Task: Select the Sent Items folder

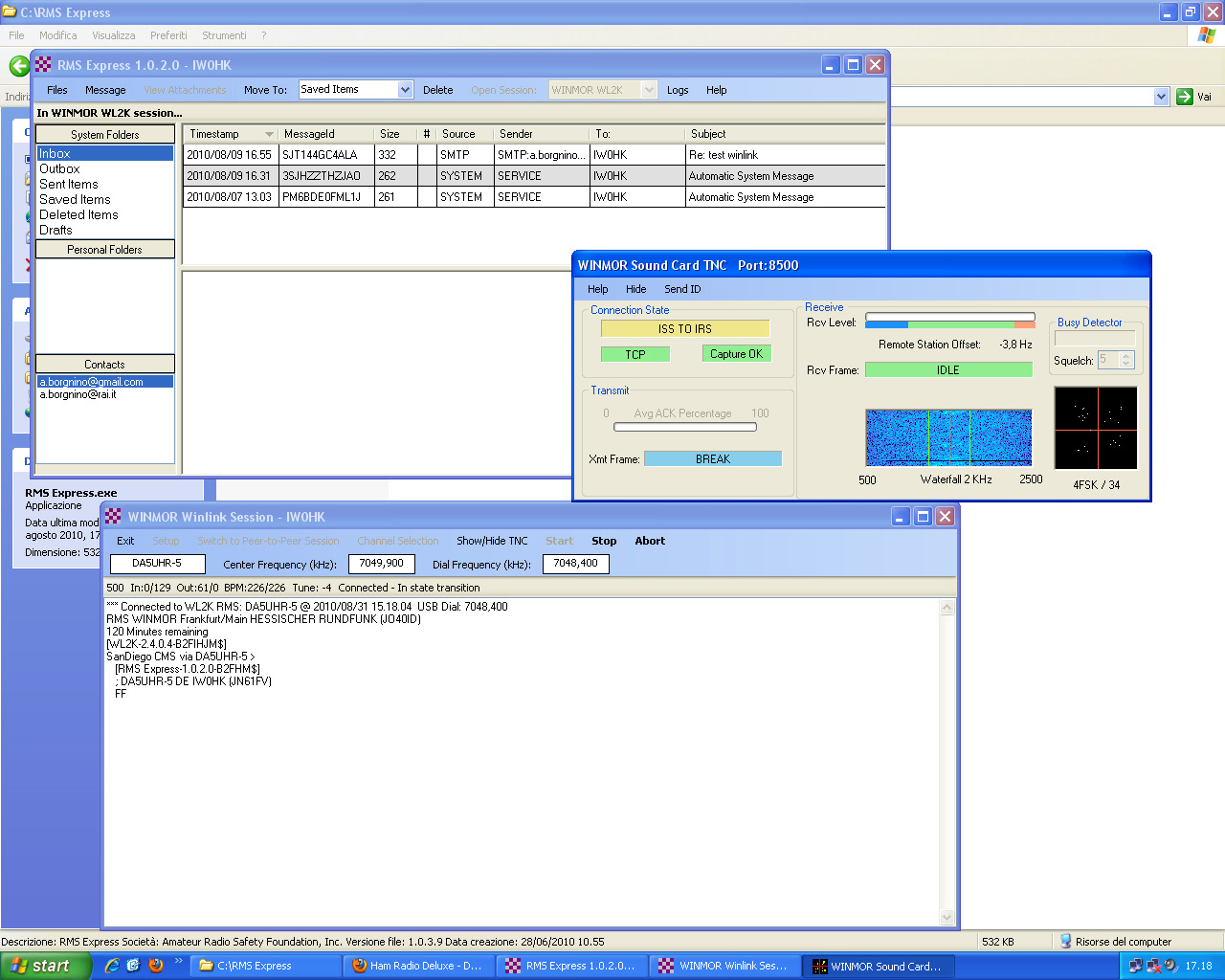Action: (x=69, y=184)
